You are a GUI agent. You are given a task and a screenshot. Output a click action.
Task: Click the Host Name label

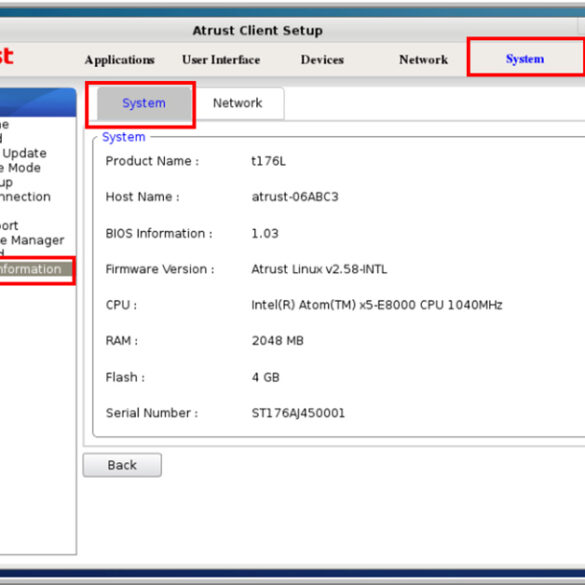(x=143, y=197)
